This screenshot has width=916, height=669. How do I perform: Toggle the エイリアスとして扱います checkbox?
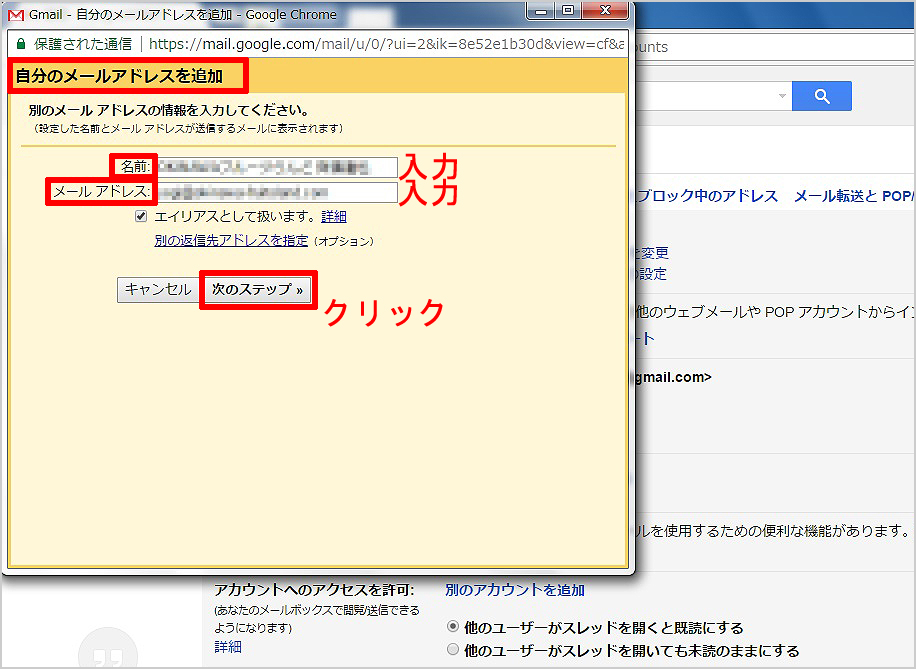click(141, 216)
